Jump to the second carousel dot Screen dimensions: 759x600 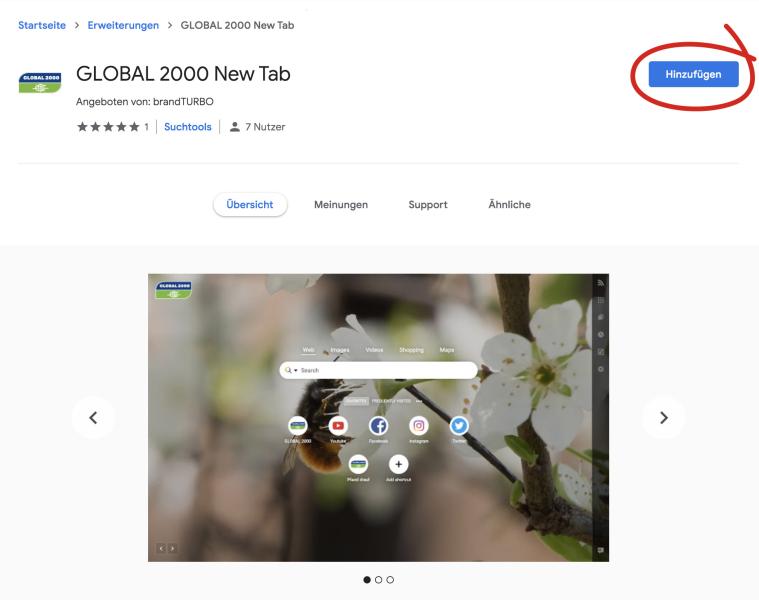point(378,579)
